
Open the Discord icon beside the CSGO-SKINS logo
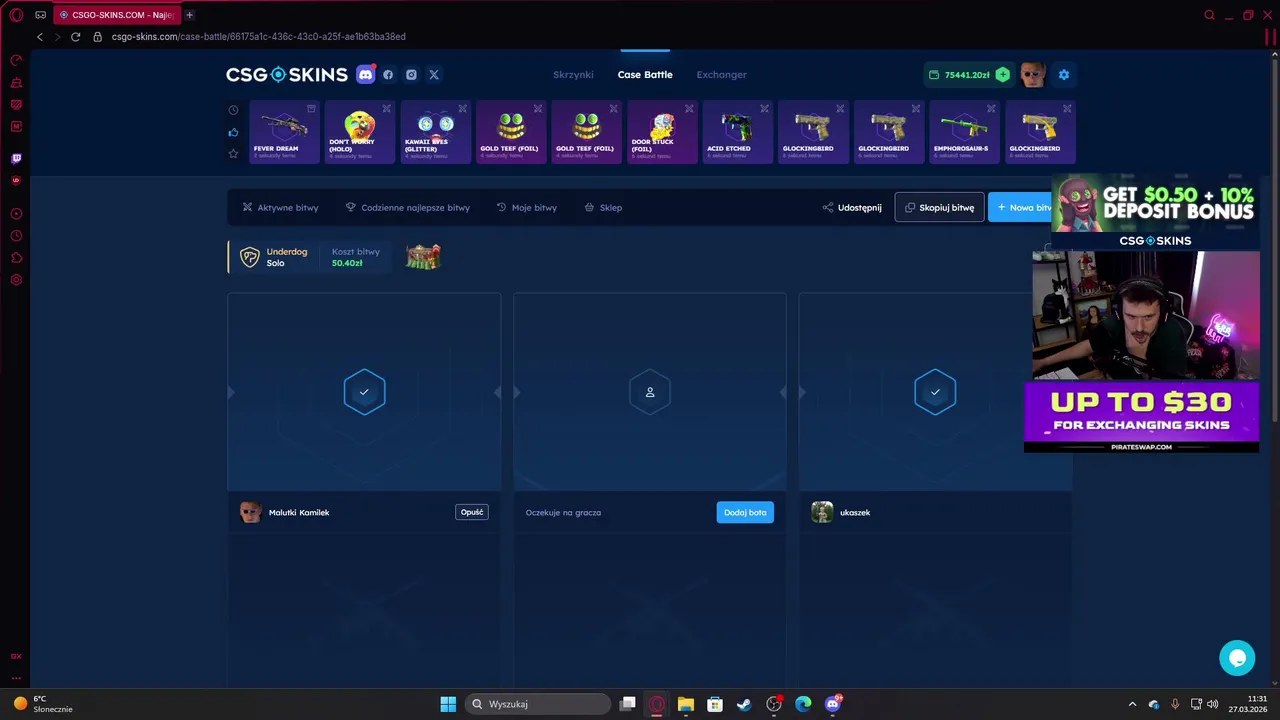(x=366, y=74)
